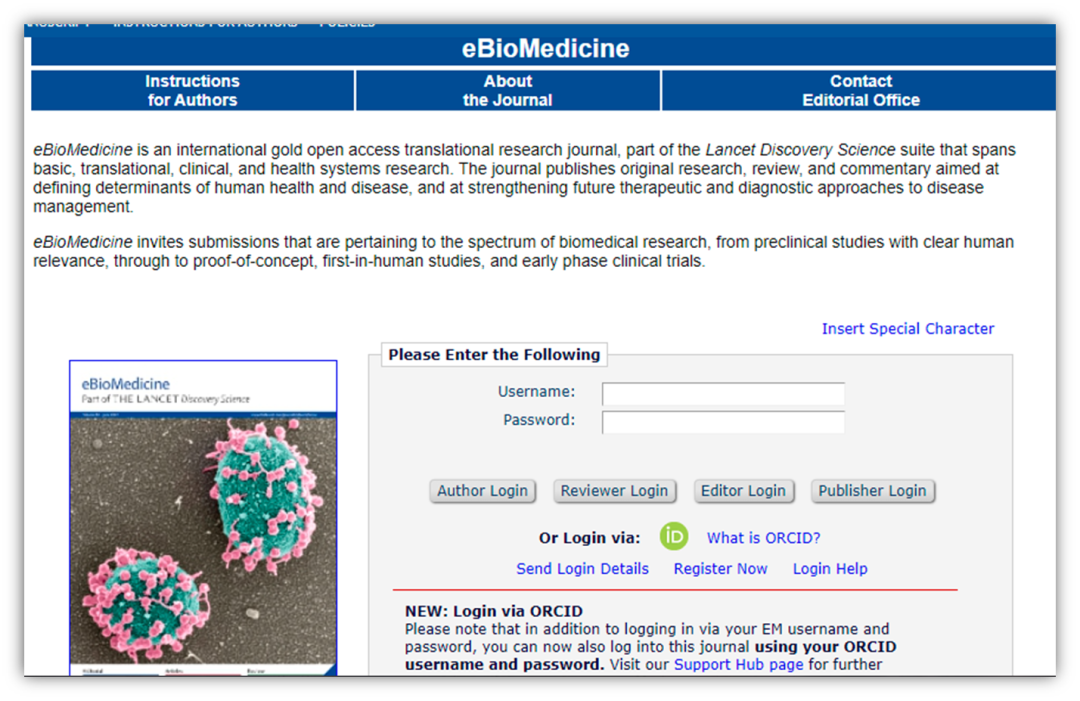Sign in using Editor Login button
This screenshot has width=1080, height=701.
[x=743, y=491]
